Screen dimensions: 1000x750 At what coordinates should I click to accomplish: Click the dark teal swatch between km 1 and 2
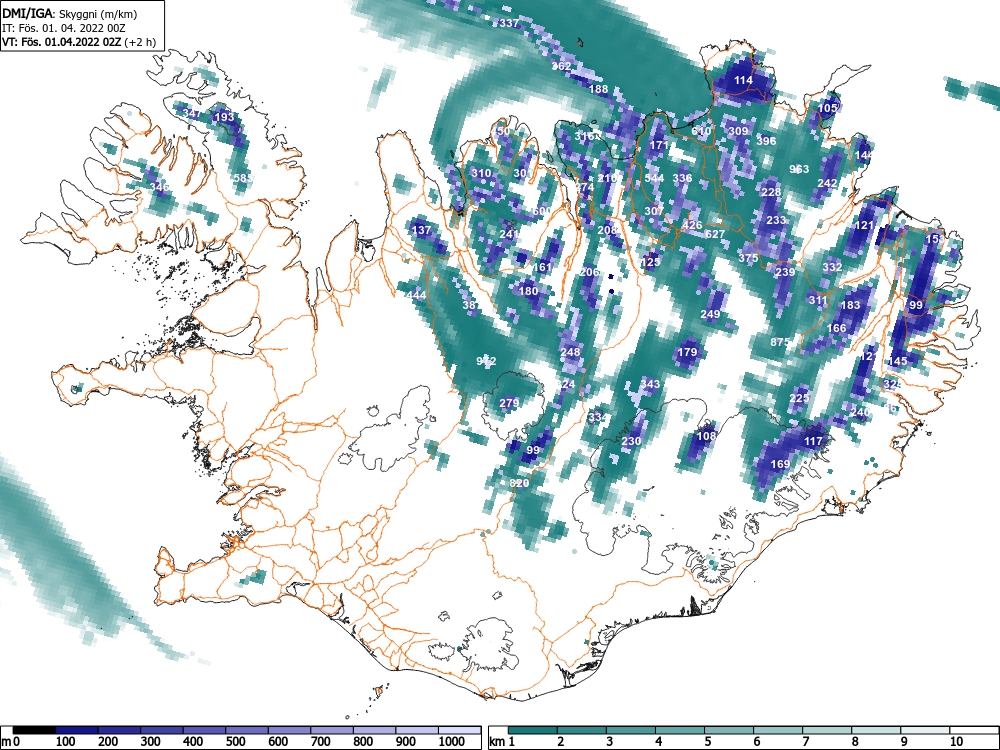(533, 730)
